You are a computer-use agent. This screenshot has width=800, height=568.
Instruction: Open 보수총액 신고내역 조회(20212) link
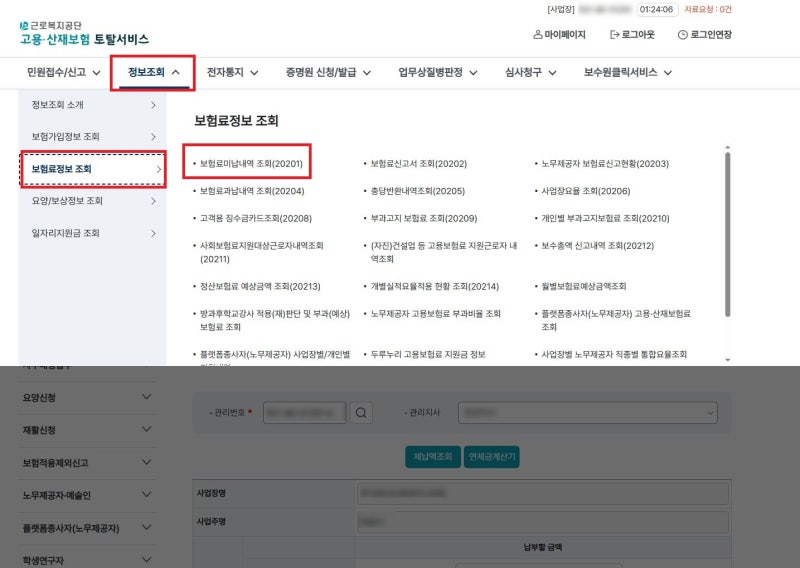(x=597, y=245)
